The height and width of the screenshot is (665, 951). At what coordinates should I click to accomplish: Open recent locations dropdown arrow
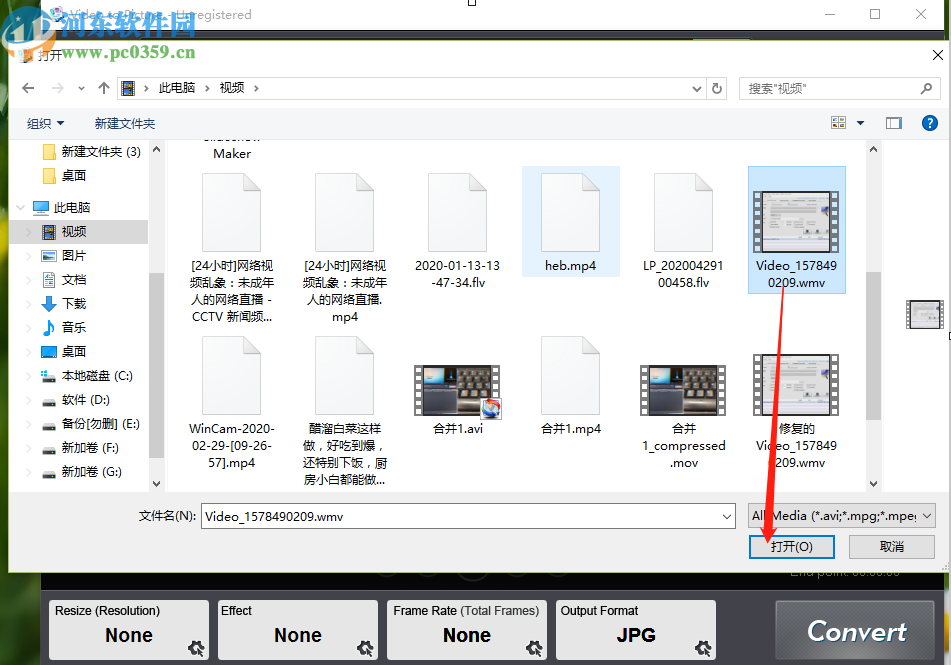(x=81, y=89)
